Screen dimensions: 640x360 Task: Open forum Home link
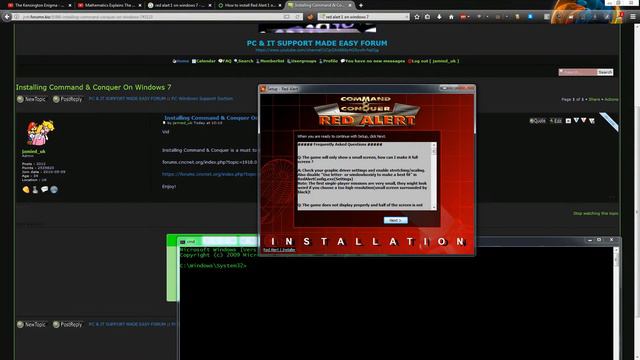[181, 61]
